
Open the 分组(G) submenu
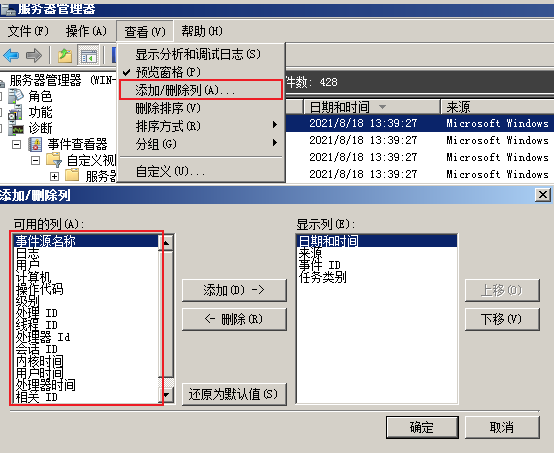click(201, 144)
